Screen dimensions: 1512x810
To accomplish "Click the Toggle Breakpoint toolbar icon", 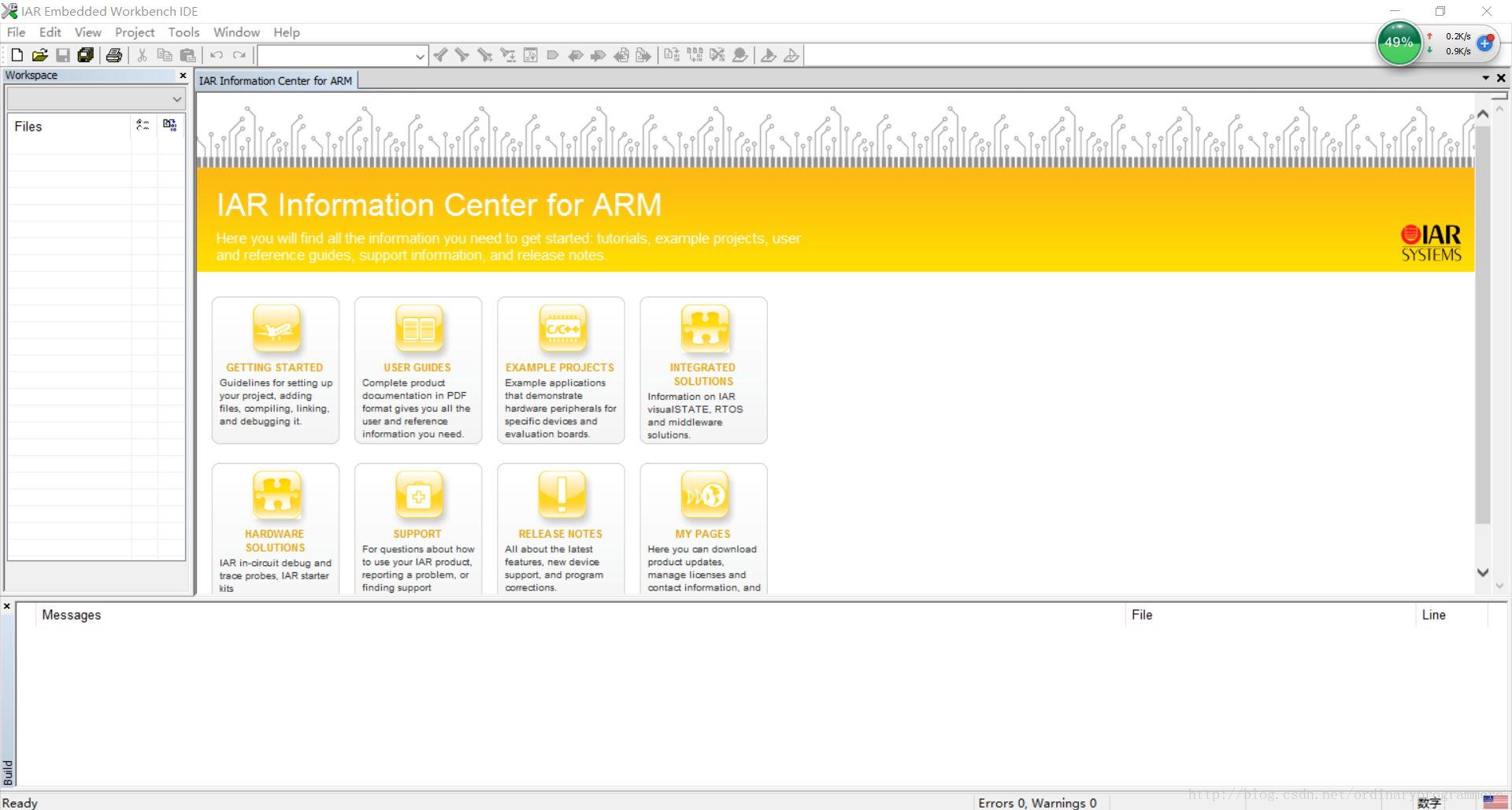I will [740, 55].
